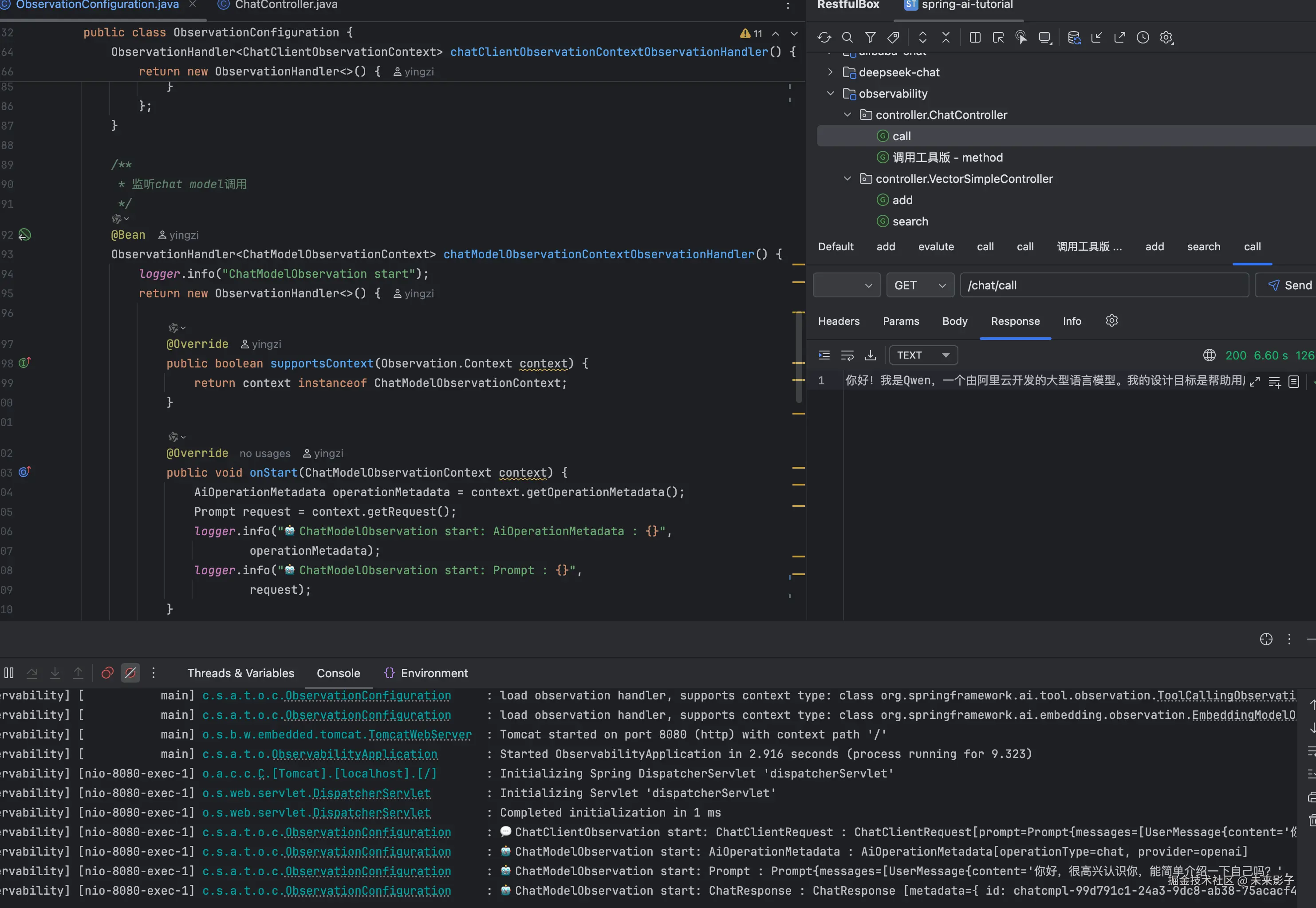Switch to the Threads & Variables tab
This screenshot has height=908, width=1316.
pyautogui.click(x=240, y=673)
